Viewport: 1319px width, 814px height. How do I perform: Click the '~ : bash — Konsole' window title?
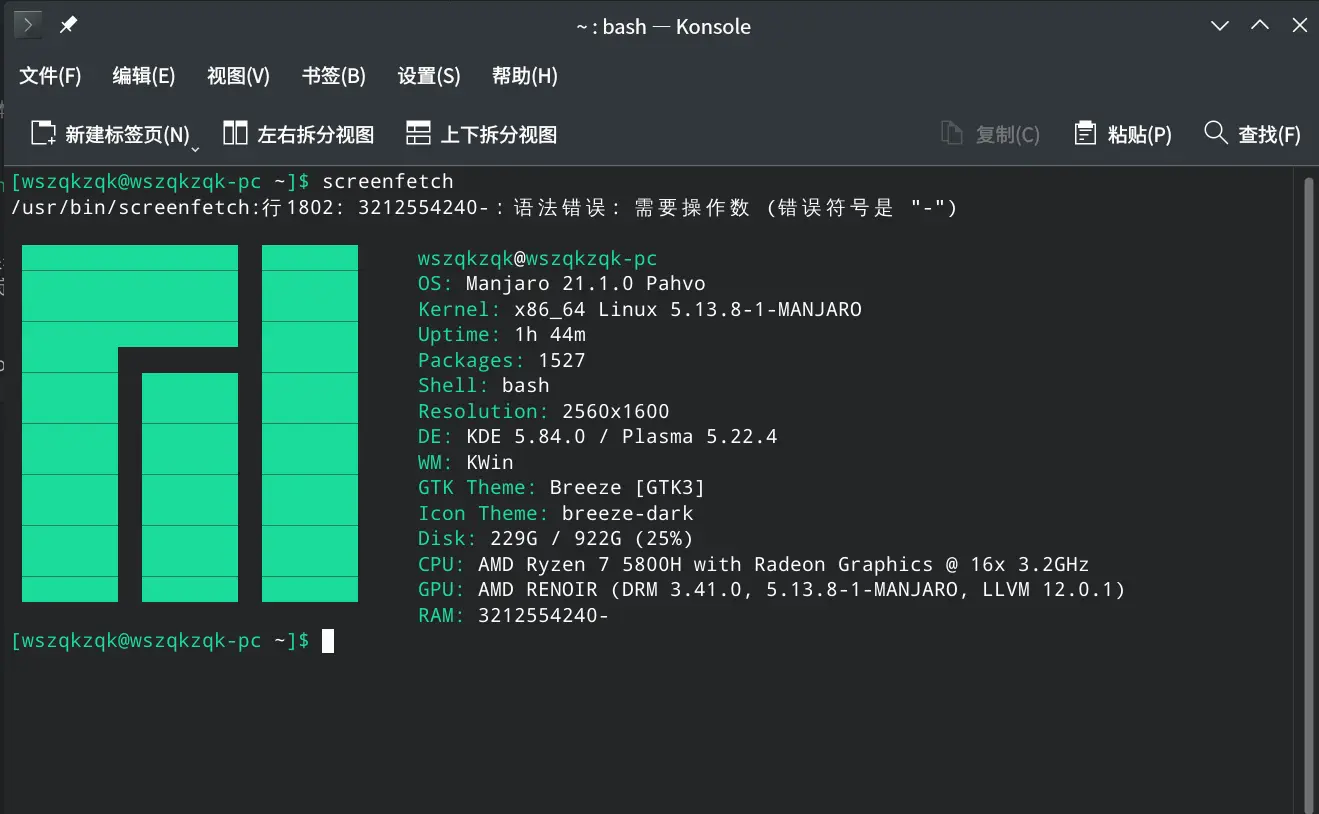click(x=664, y=27)
